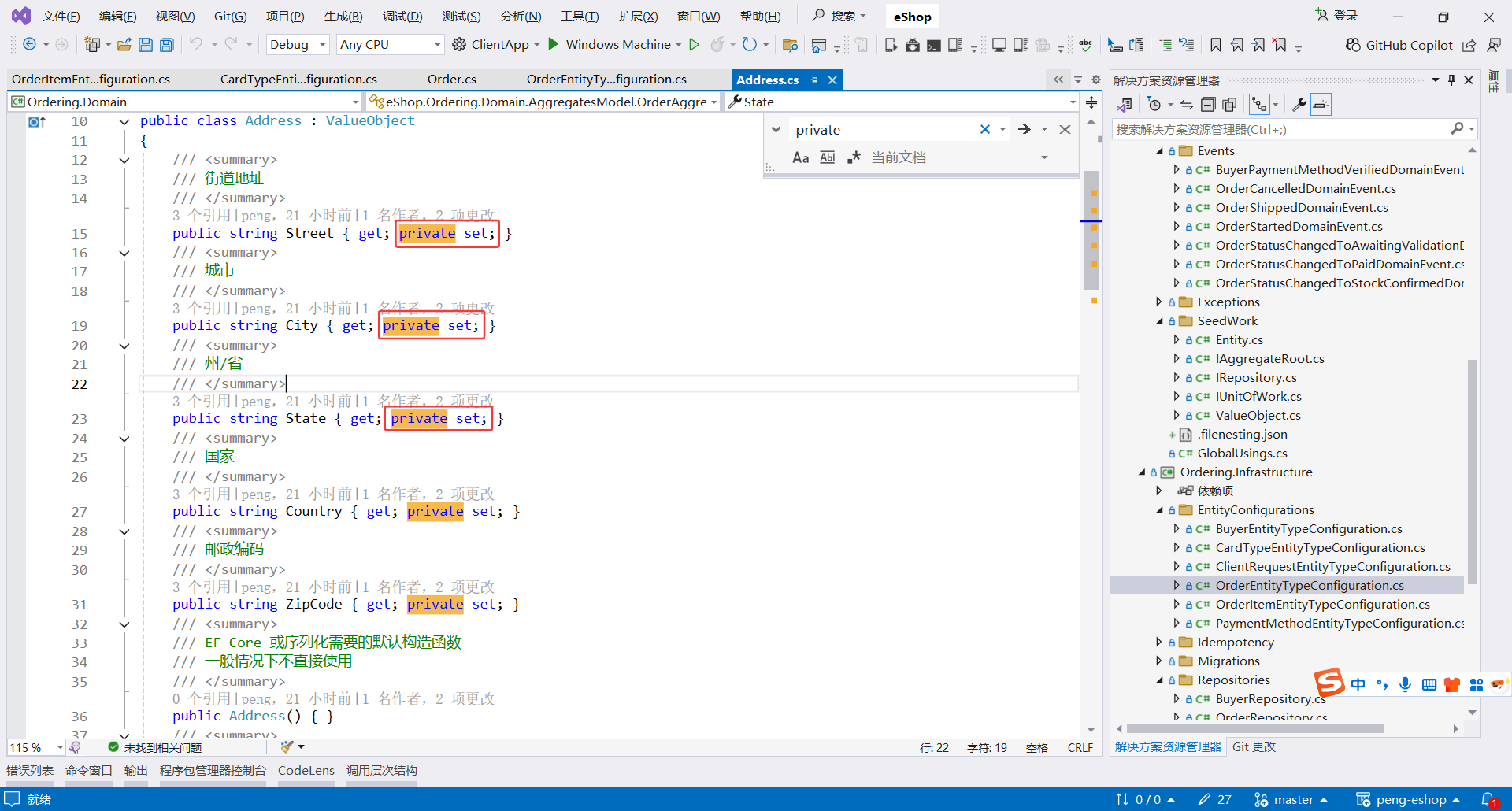The image size is (1512, 811).
Task: Open GitHub Copilot from the toolbar
Action: [1399, 45]
